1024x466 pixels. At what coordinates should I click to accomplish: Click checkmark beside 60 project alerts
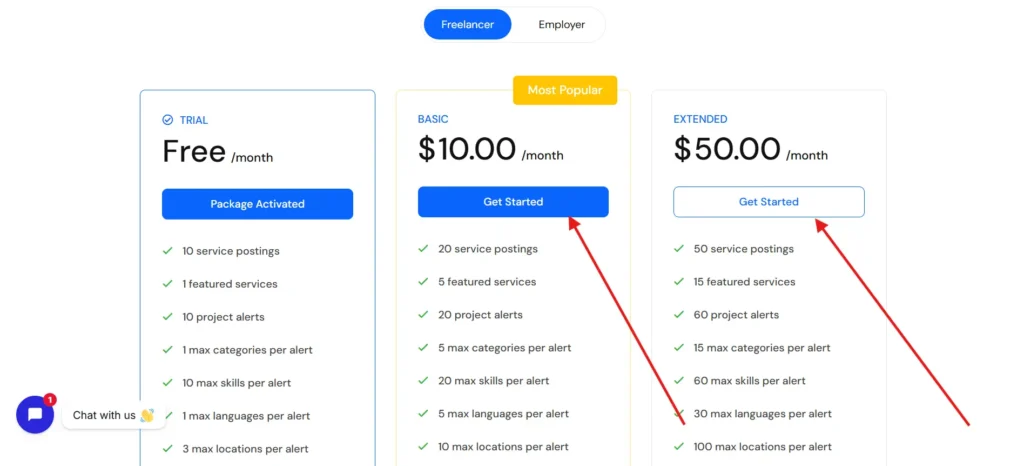680,315
